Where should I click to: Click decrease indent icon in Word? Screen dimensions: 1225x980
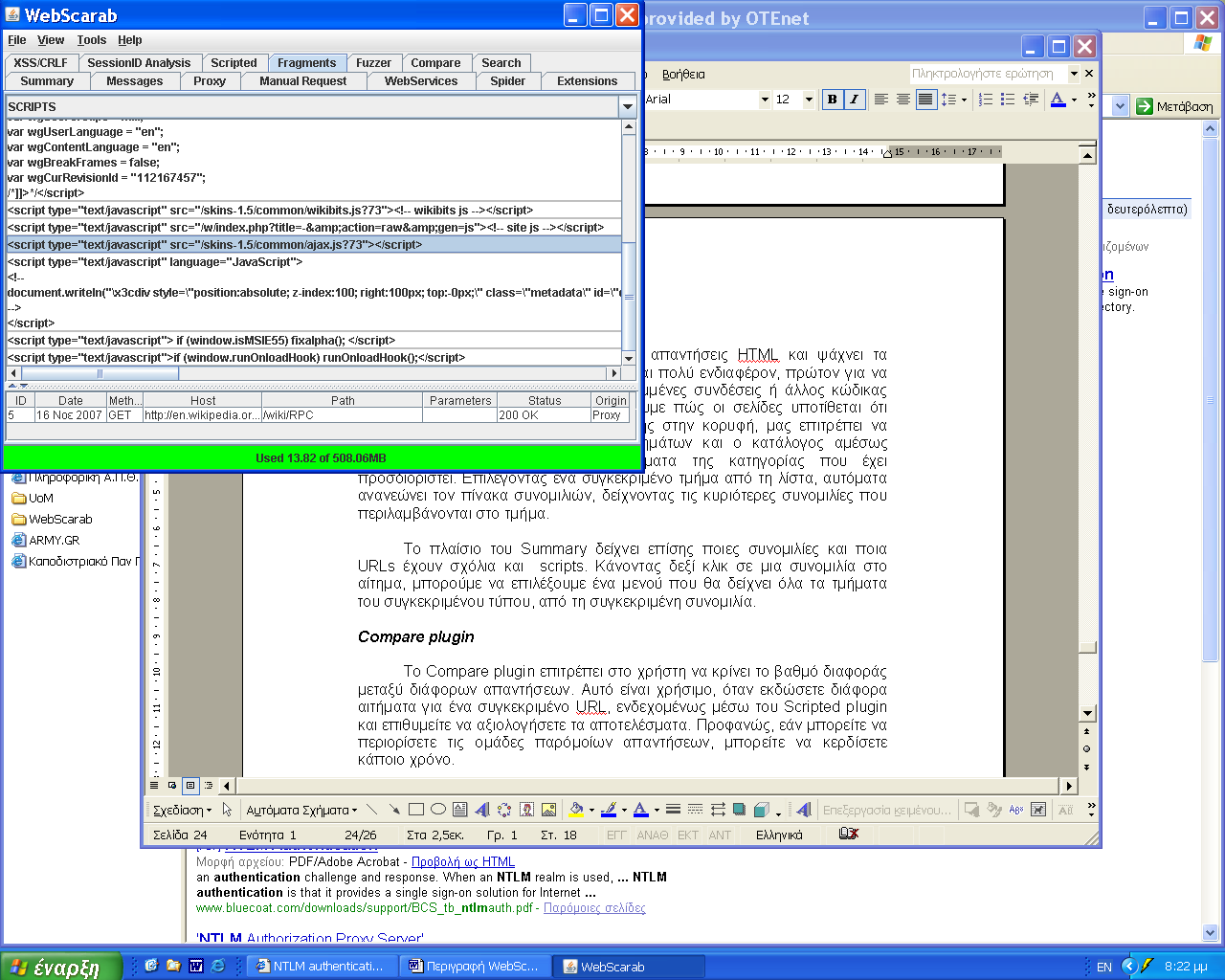(1031, 100)
